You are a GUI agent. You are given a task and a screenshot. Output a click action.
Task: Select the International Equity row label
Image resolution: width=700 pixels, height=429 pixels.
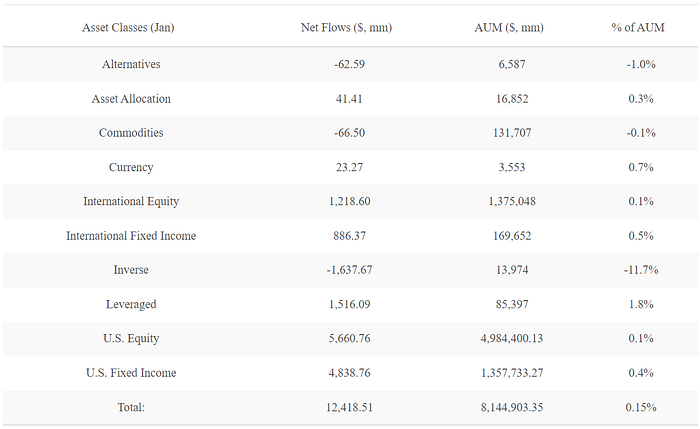point(131,202)
